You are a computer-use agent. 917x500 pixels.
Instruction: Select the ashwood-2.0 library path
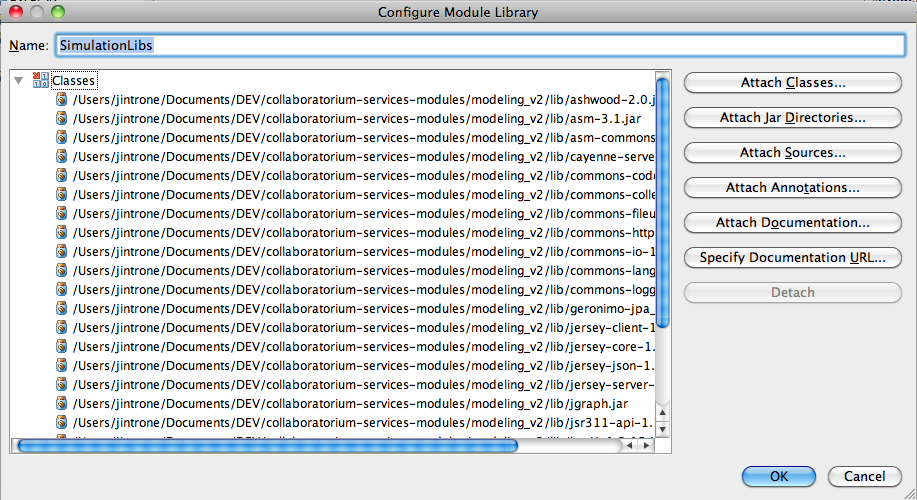(363, 99)
